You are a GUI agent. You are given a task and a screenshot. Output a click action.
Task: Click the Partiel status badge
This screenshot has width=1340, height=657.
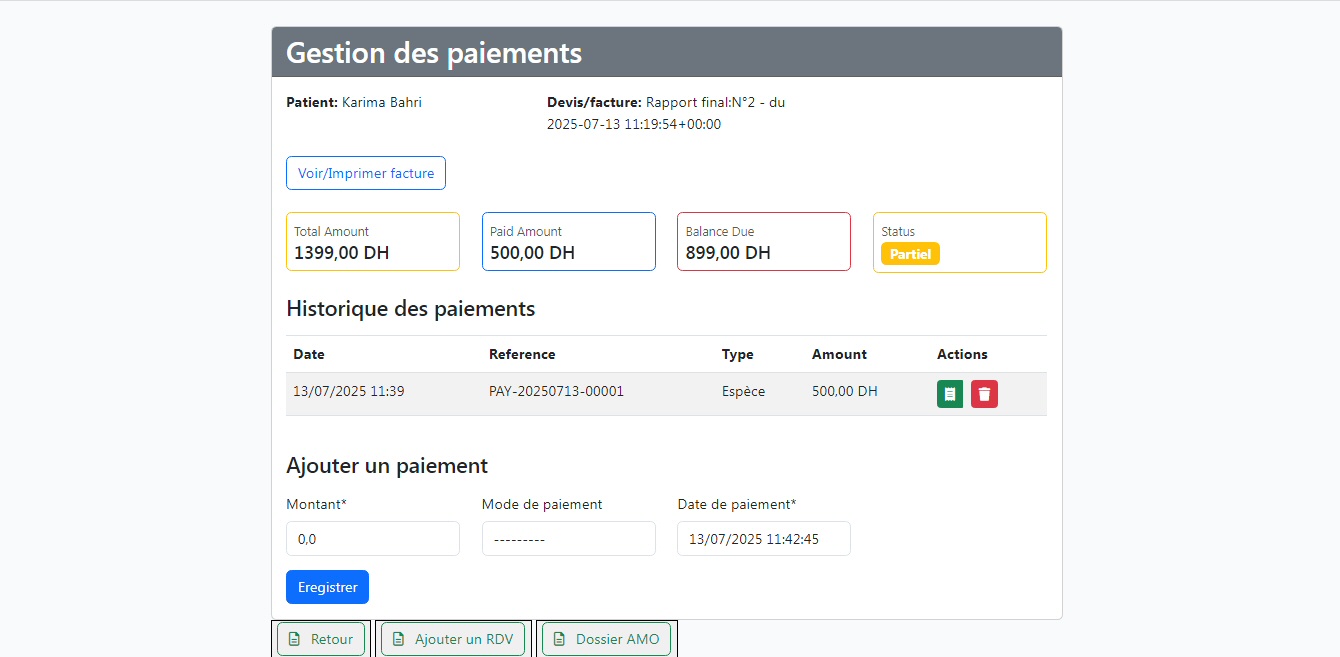910,254
